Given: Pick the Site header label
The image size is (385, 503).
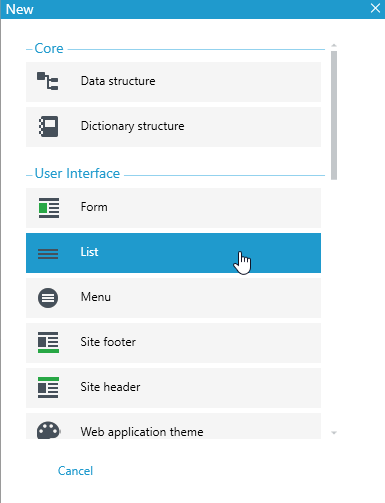Looking at the screenshot, I should (x=110, y=387).
